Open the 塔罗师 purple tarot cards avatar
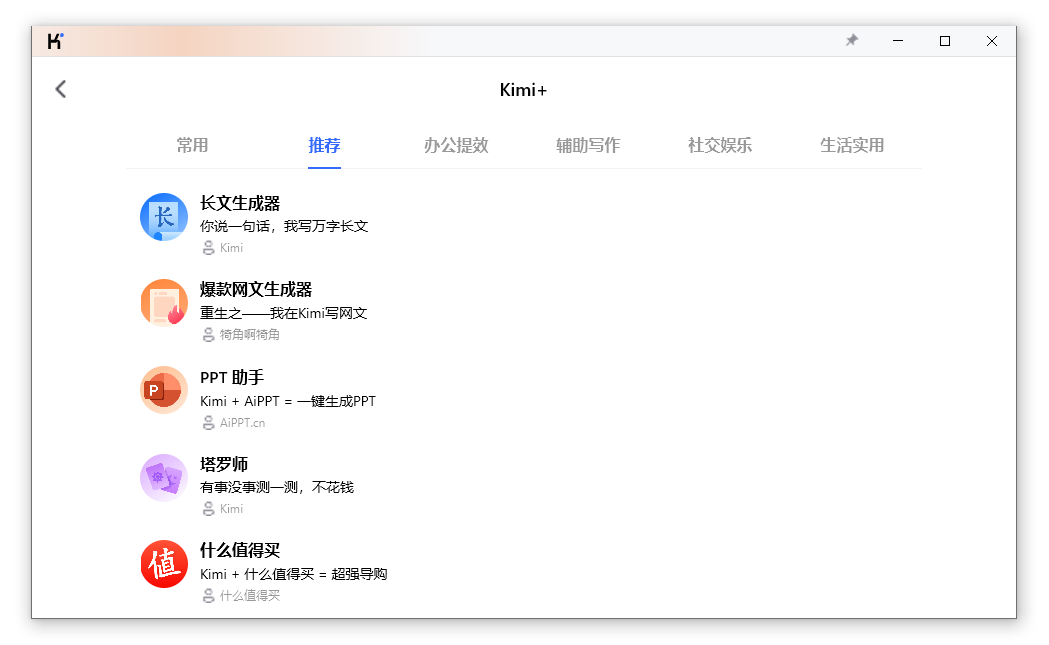Viewport: 1049px width, 645px height. [x=164, y=478]
